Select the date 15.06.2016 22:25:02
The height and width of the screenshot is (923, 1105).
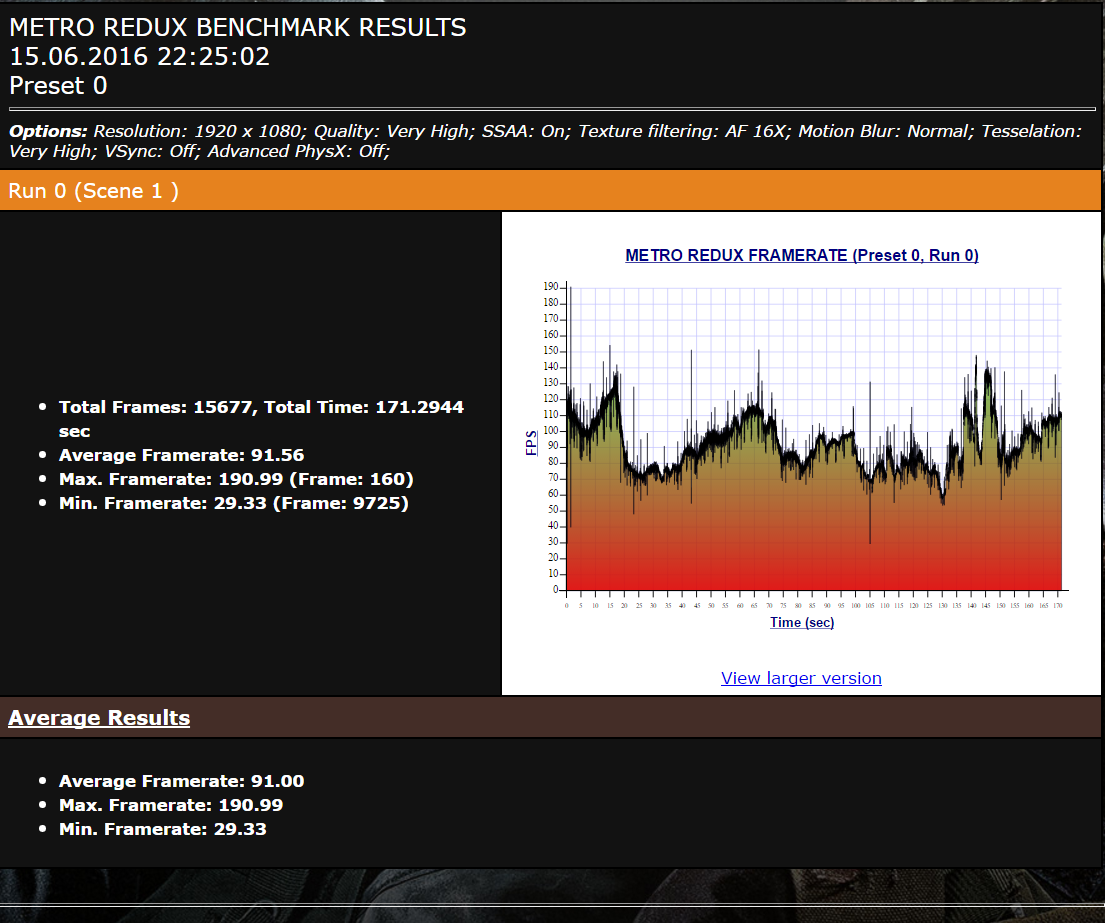[x=140, y=56]
